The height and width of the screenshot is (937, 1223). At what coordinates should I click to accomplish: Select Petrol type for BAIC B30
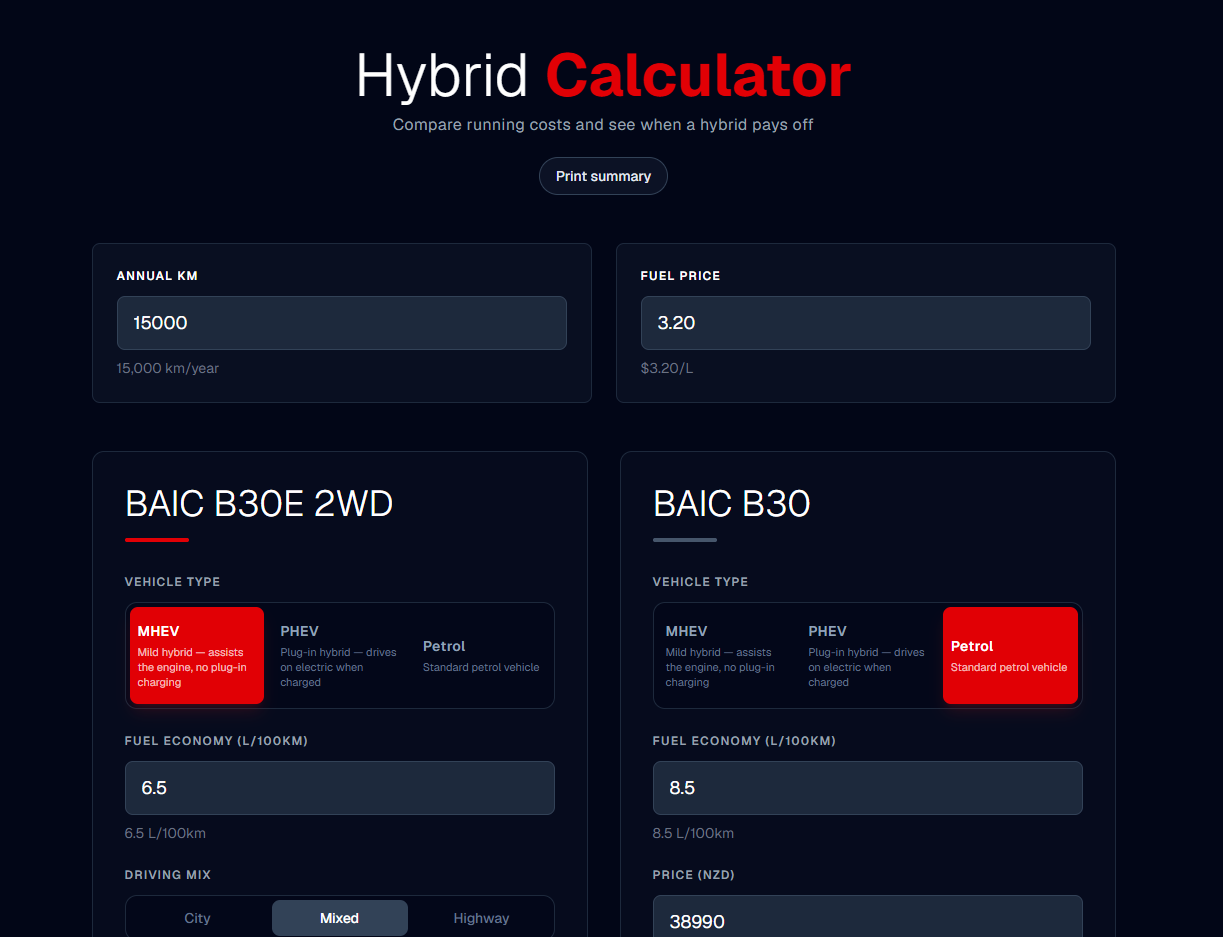(x=1010, y=655)
